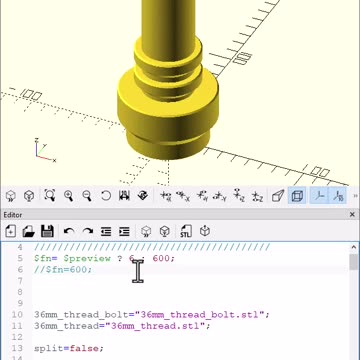Click Render in the editor toolbar

coord(165,231)
